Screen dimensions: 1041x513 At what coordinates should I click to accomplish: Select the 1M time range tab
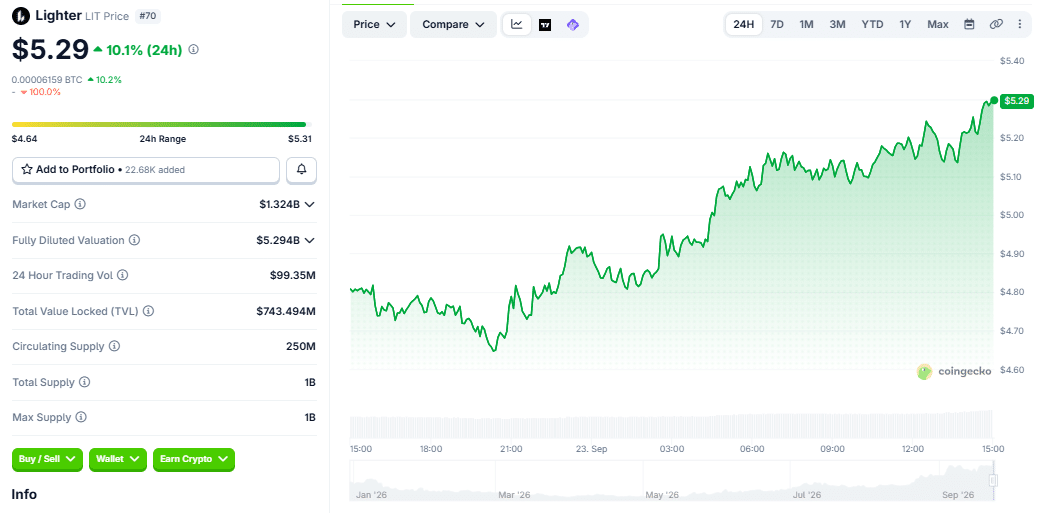click(x=807, y=25)
